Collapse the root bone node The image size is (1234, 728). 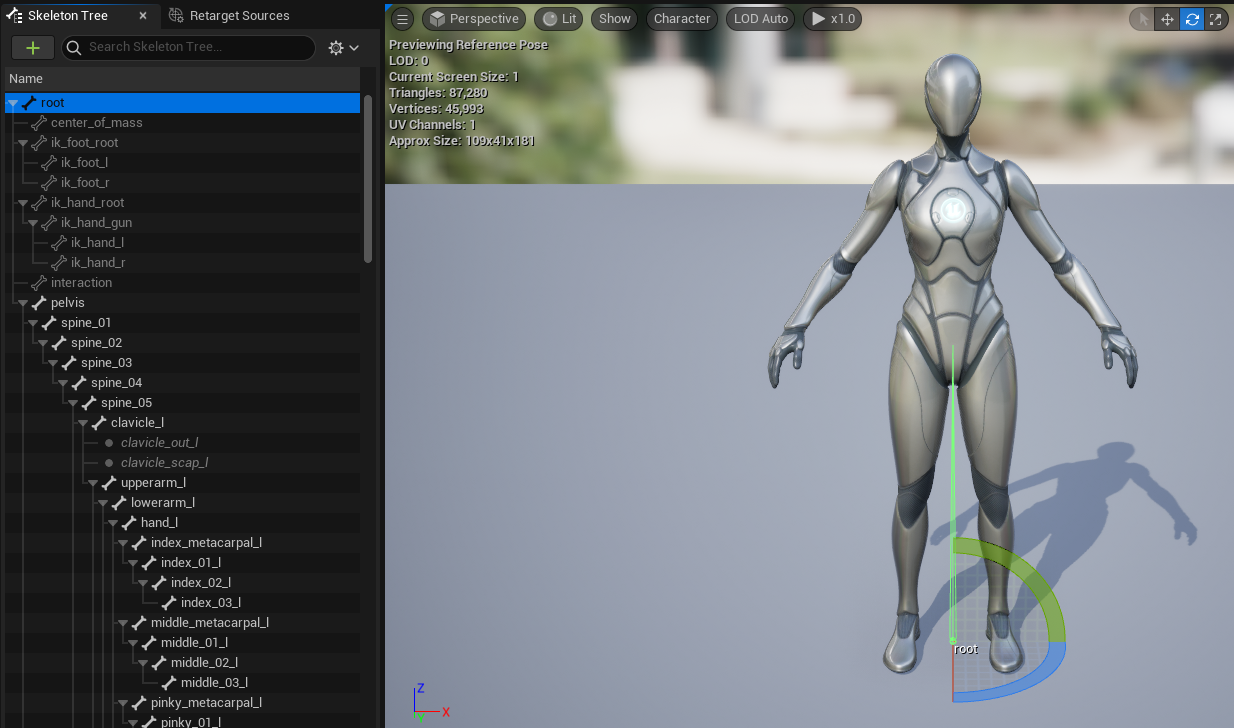tap(12, 103)
